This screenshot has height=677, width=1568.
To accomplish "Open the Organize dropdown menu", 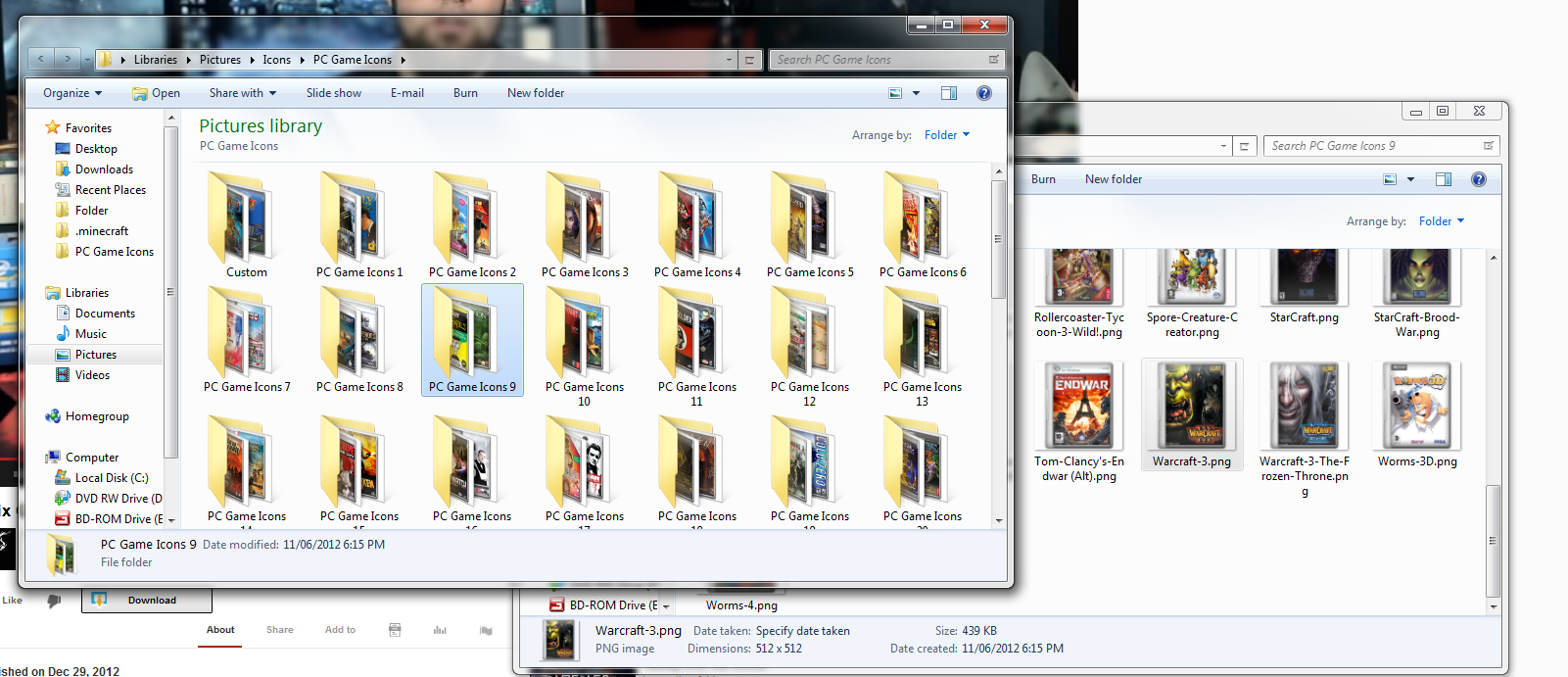I will (x=72, y=93).
